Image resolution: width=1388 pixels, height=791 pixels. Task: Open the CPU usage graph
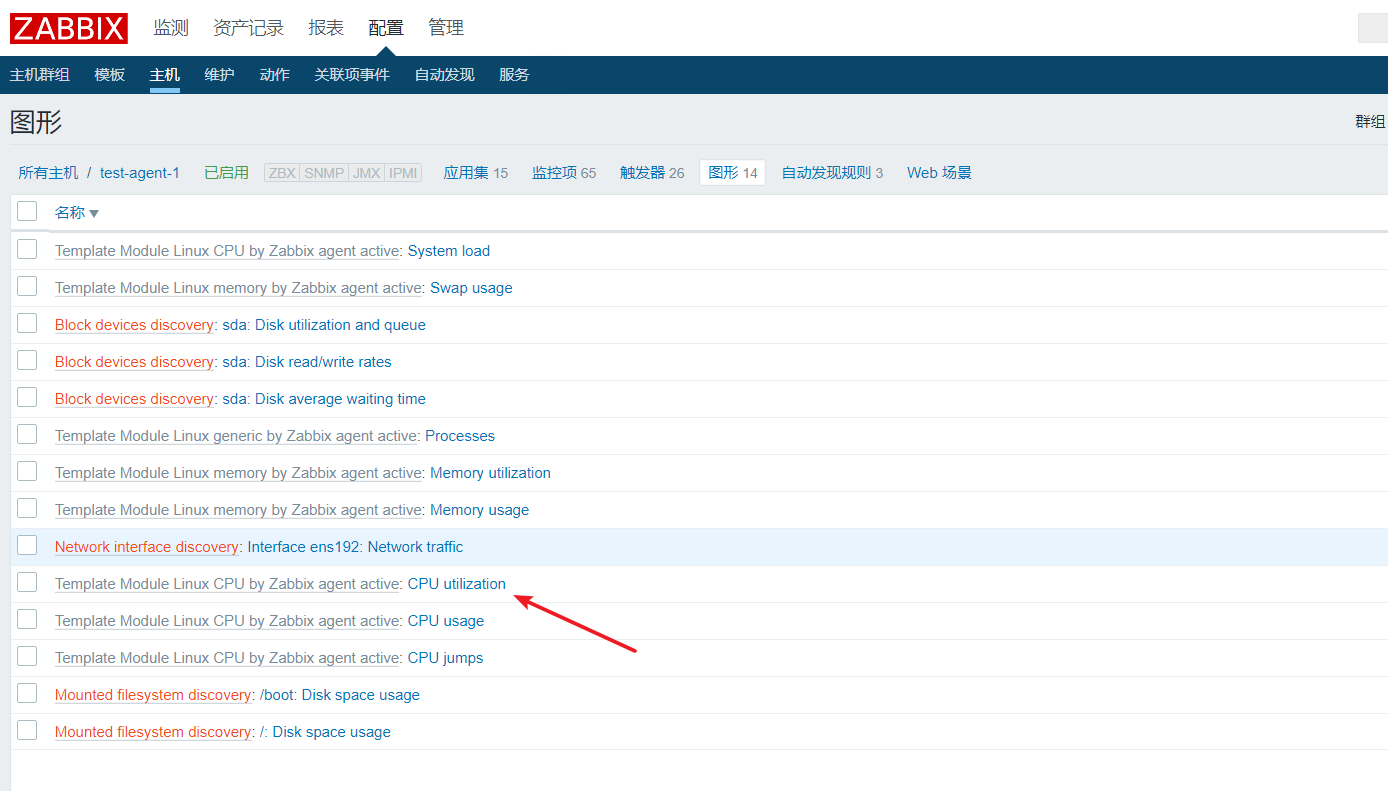pyautogui.click(x=446, y=621)
